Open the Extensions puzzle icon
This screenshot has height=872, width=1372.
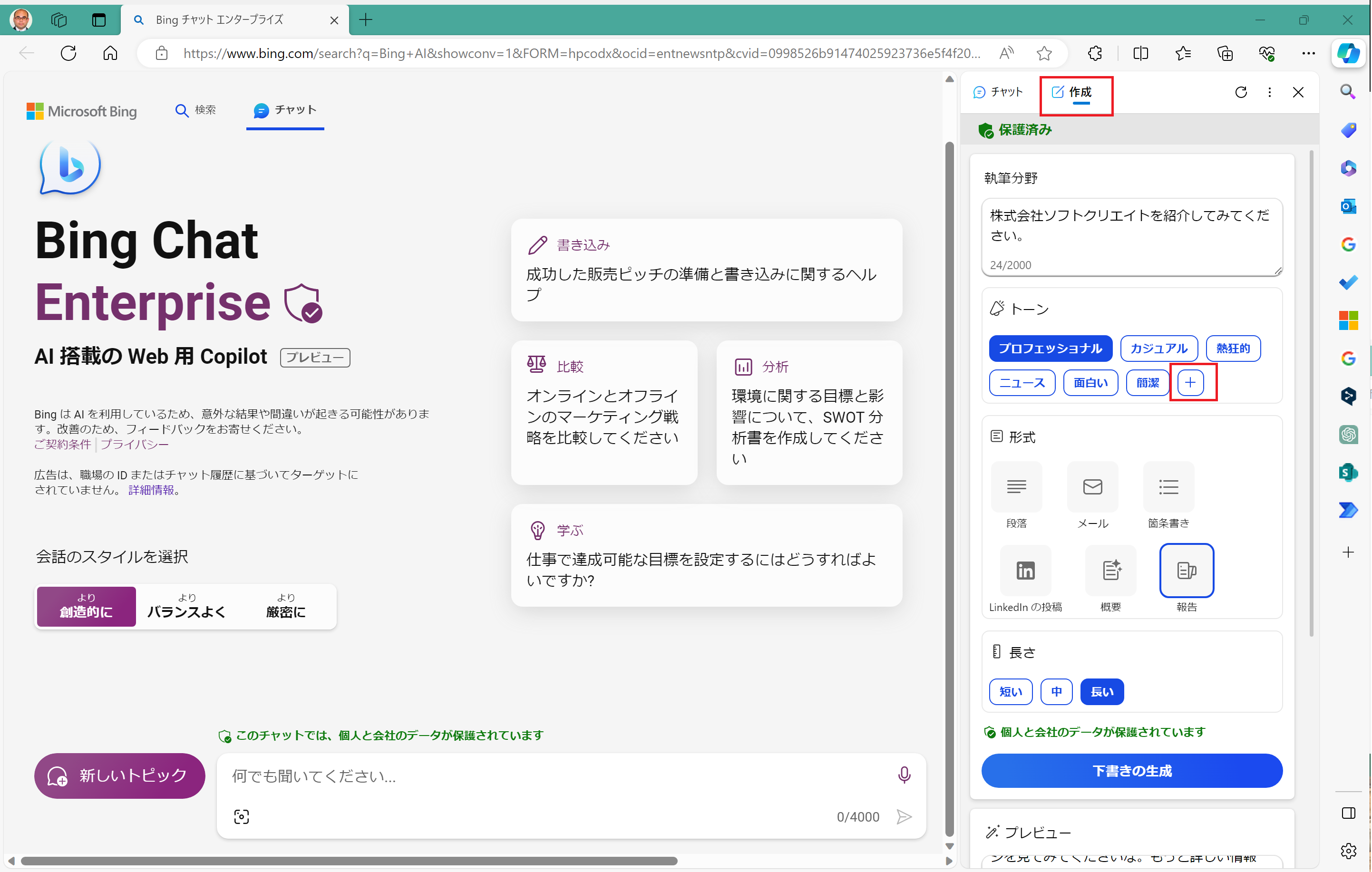click(x=1095, y=54)
